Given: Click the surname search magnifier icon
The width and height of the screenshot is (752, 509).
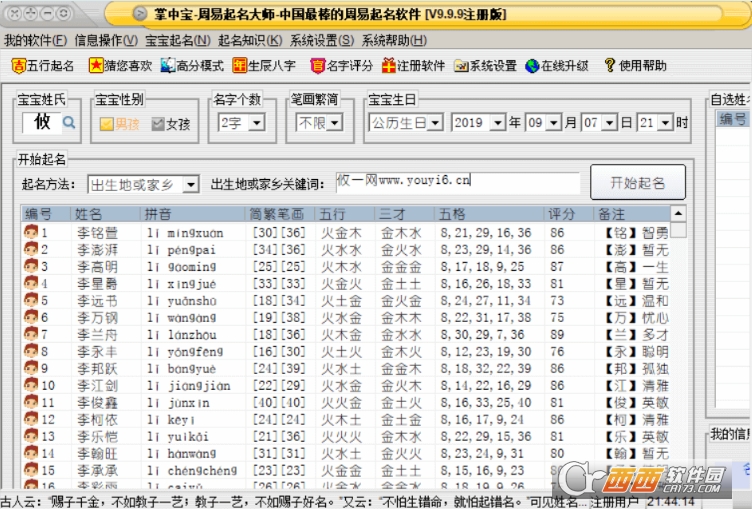Looking at the screenshot, I should point(69,122).
